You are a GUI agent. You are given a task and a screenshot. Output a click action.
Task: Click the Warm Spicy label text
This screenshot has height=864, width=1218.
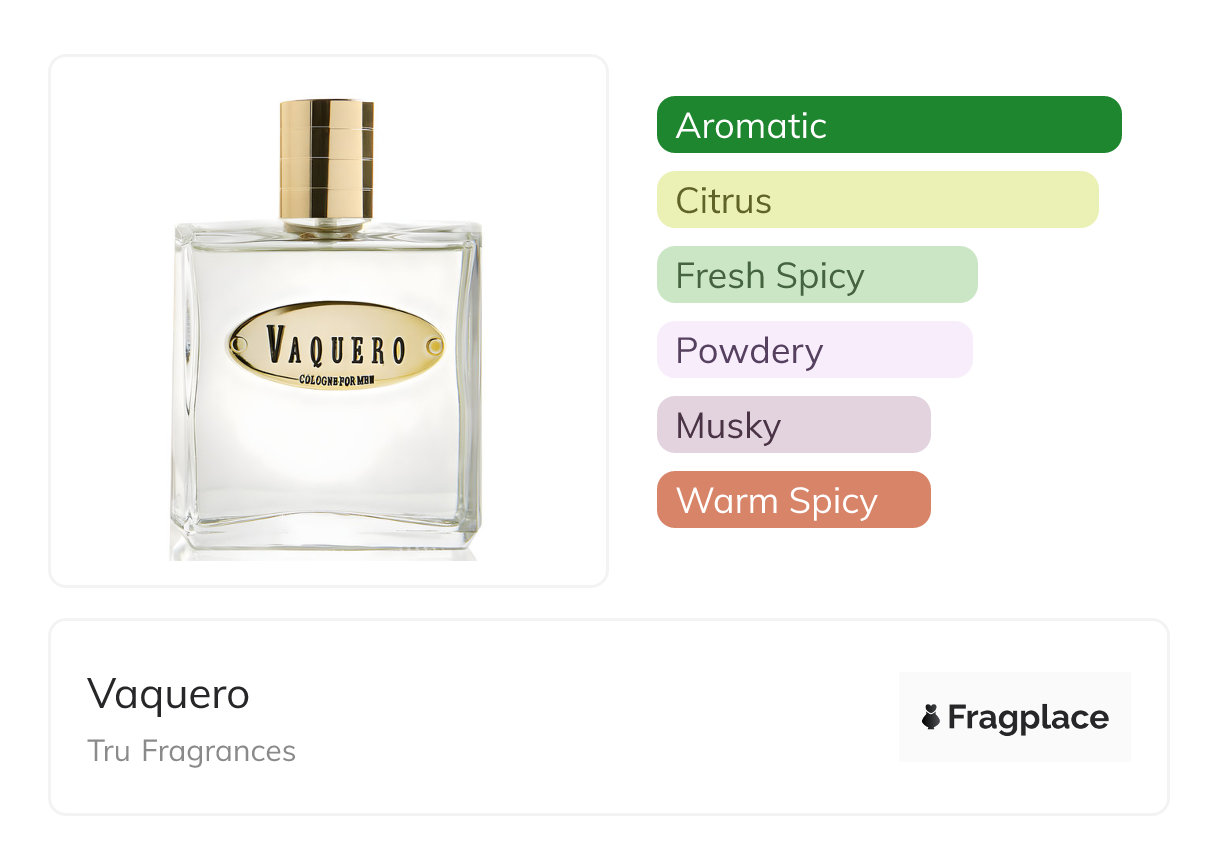pos(777,501)
